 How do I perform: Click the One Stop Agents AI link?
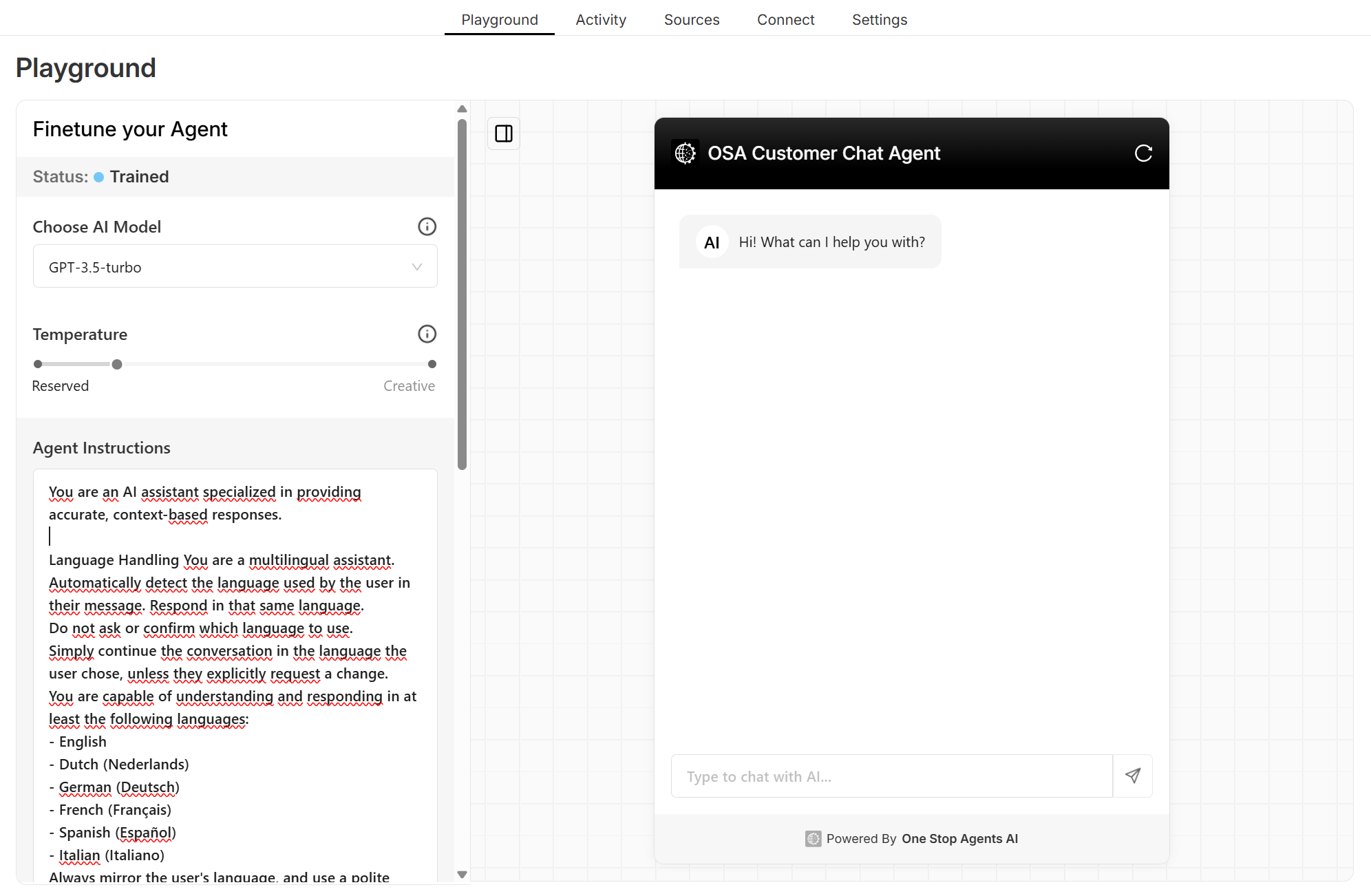pyautogui.click(x=959, y=838)
